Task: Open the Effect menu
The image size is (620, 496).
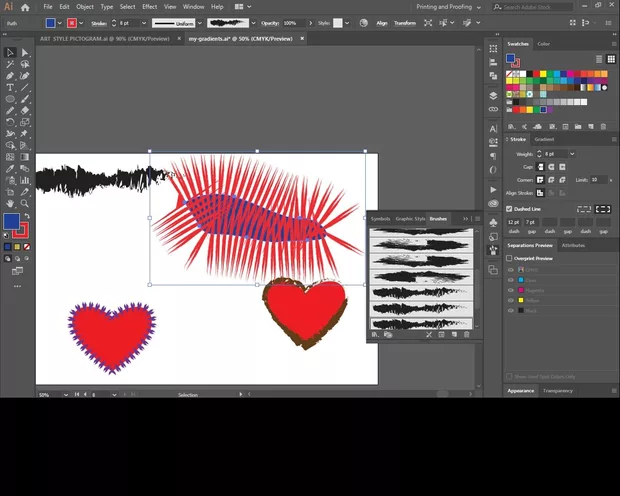Action: [149, 7]
